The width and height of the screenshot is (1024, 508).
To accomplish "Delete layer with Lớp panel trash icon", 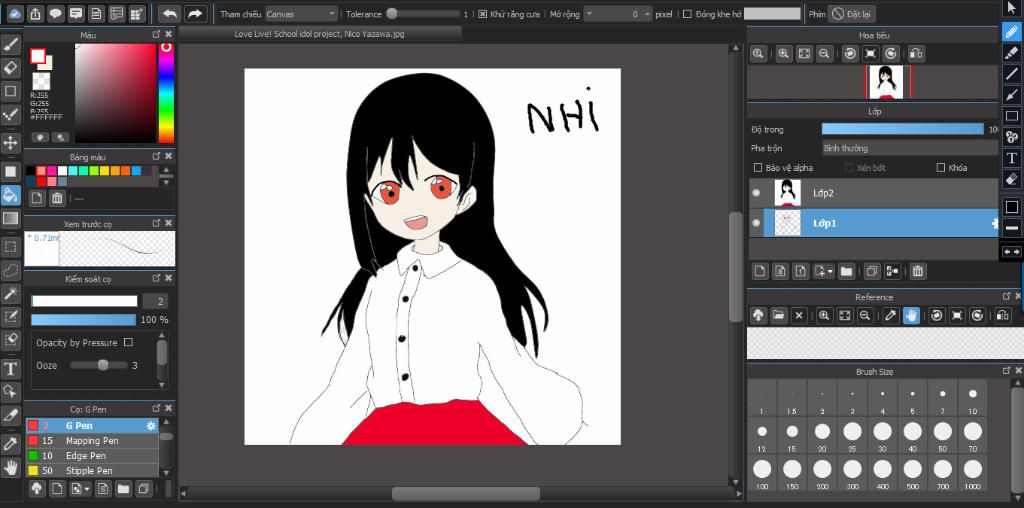I will (x=918, y=271).
